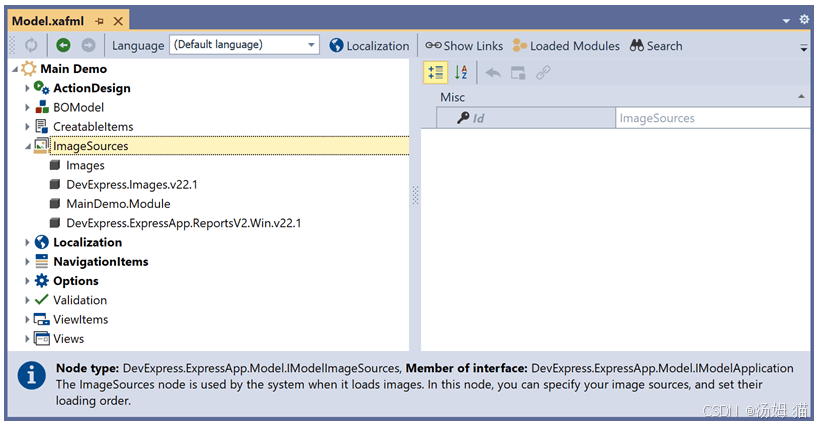Open the document tabs dropdown arrow
The width and height of the screenshot is (821, 427).
(x=786, y=21)
